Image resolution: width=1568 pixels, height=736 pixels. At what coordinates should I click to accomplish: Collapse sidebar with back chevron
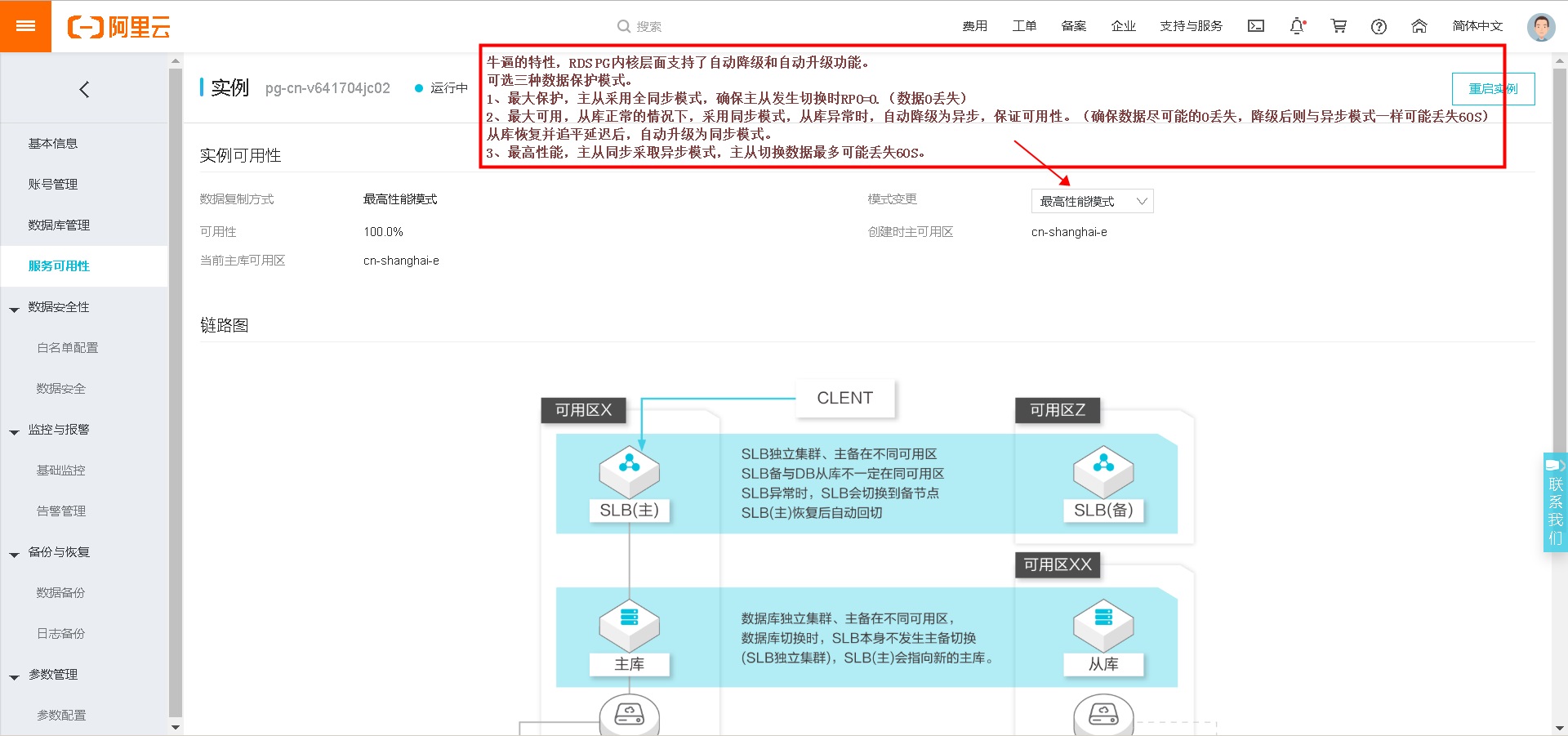click(x=84, y=90)
